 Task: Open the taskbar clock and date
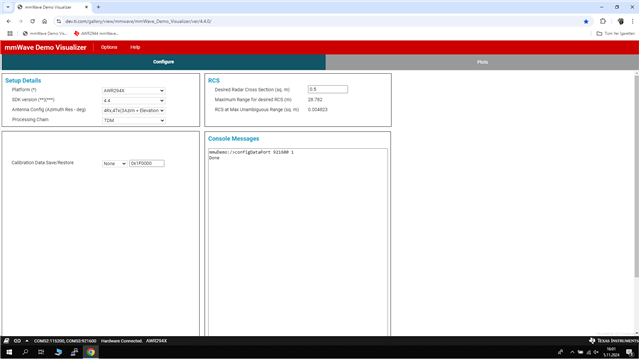point(611,352)
